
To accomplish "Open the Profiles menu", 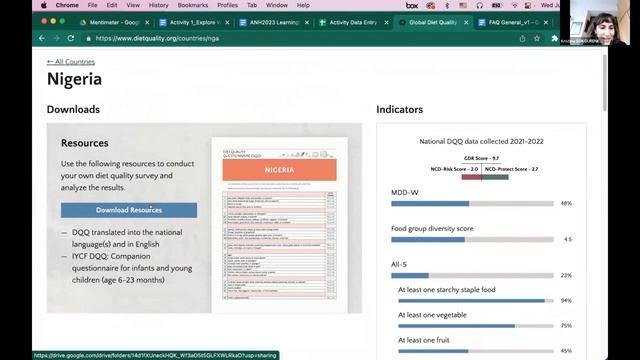I will pyautogui.click(x=227, y=5).
